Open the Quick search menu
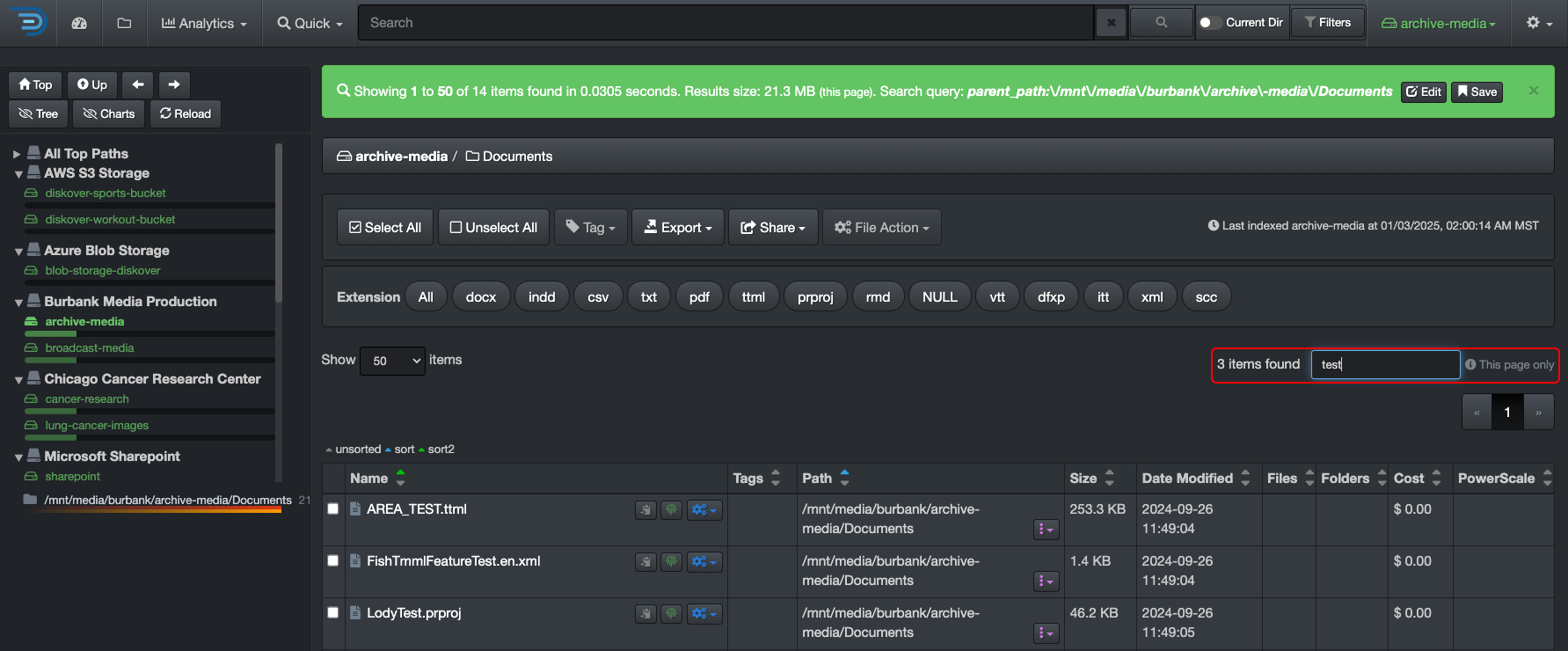The height and width of the screenshot is (651, 1568). click(310, 23)
